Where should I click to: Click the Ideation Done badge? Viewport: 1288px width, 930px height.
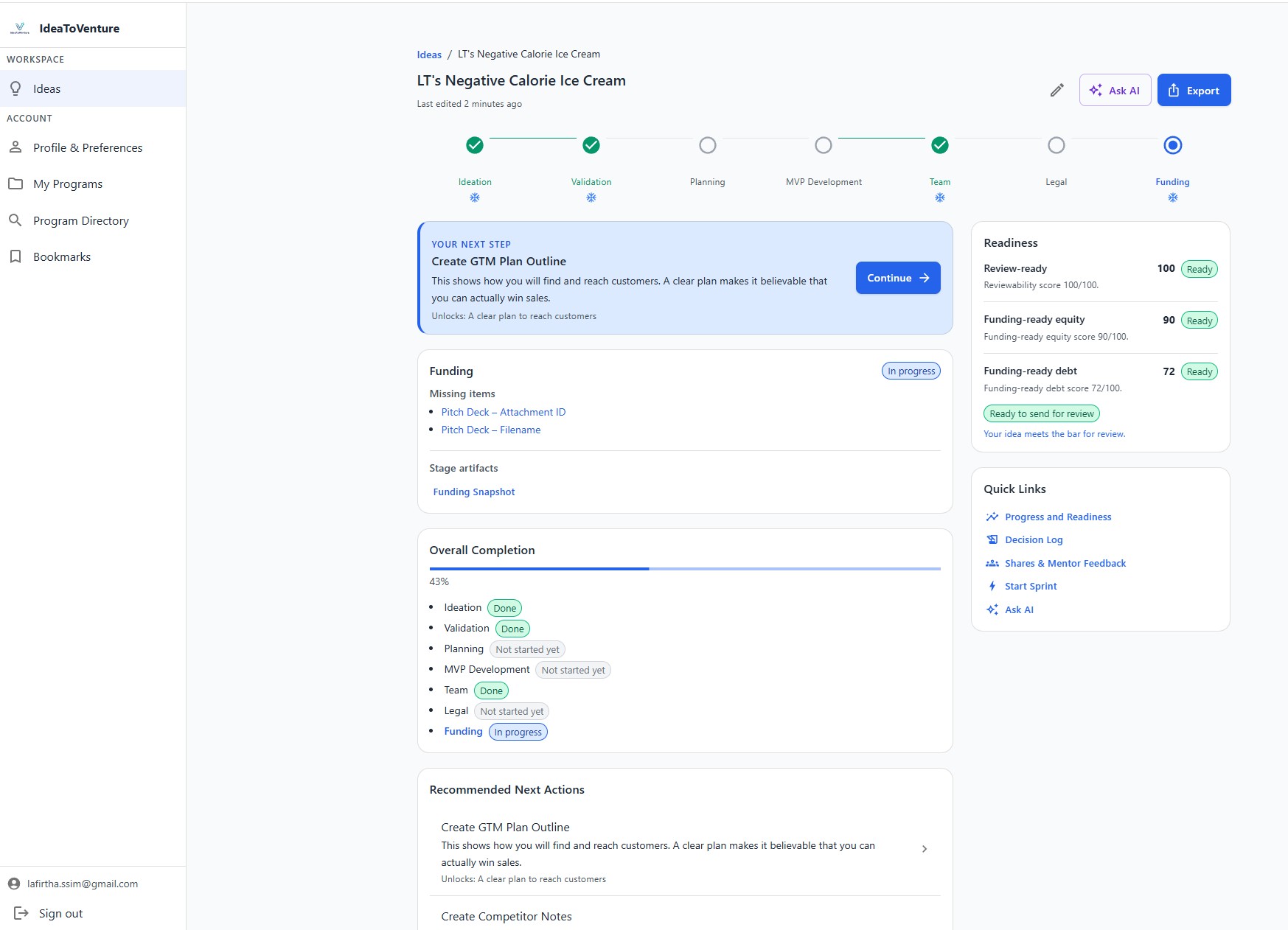pyautogui.click(x=505, y=608)
